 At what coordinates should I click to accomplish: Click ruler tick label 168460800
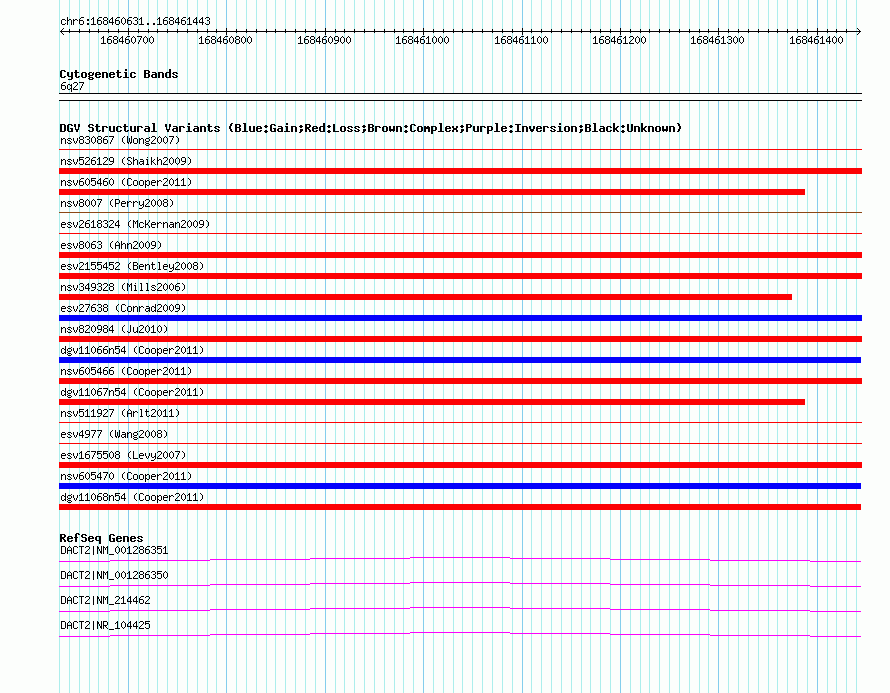click(225, 40)
